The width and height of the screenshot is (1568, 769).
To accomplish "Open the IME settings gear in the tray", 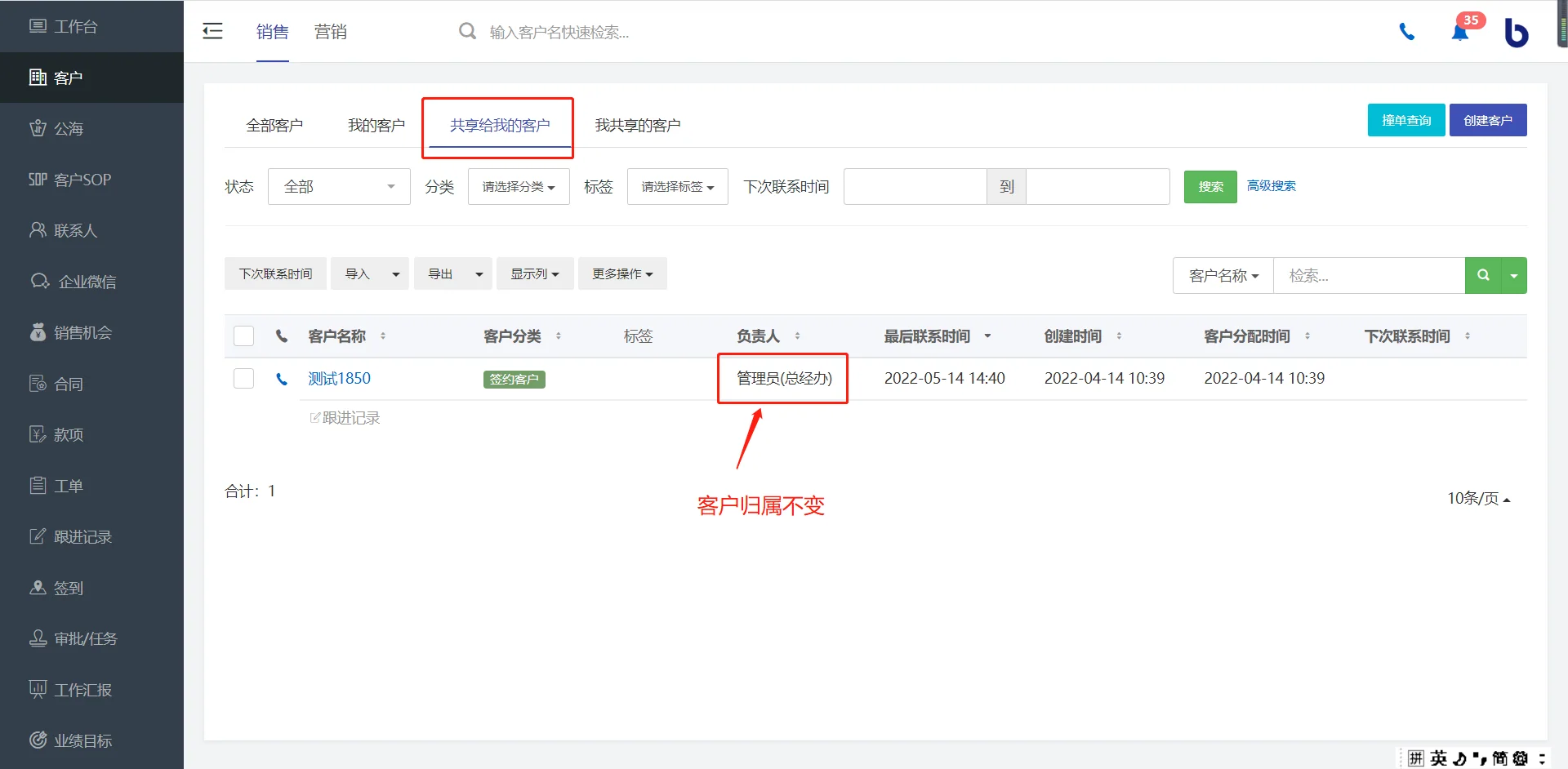I will click(x=1520, y=758).
